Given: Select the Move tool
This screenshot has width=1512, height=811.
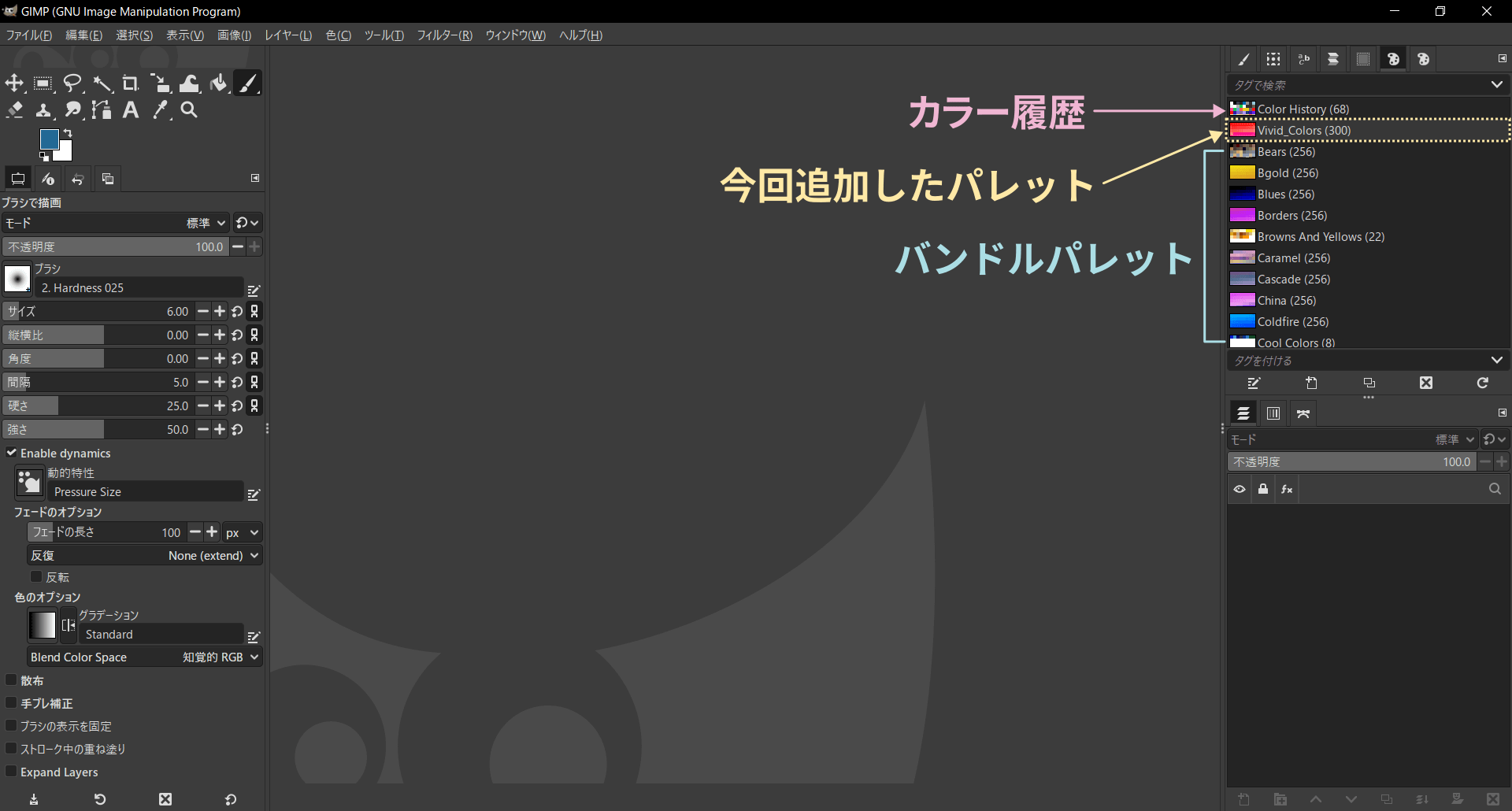Looking at the screenshot, I should pyautogui.click(x=14, y=83).
